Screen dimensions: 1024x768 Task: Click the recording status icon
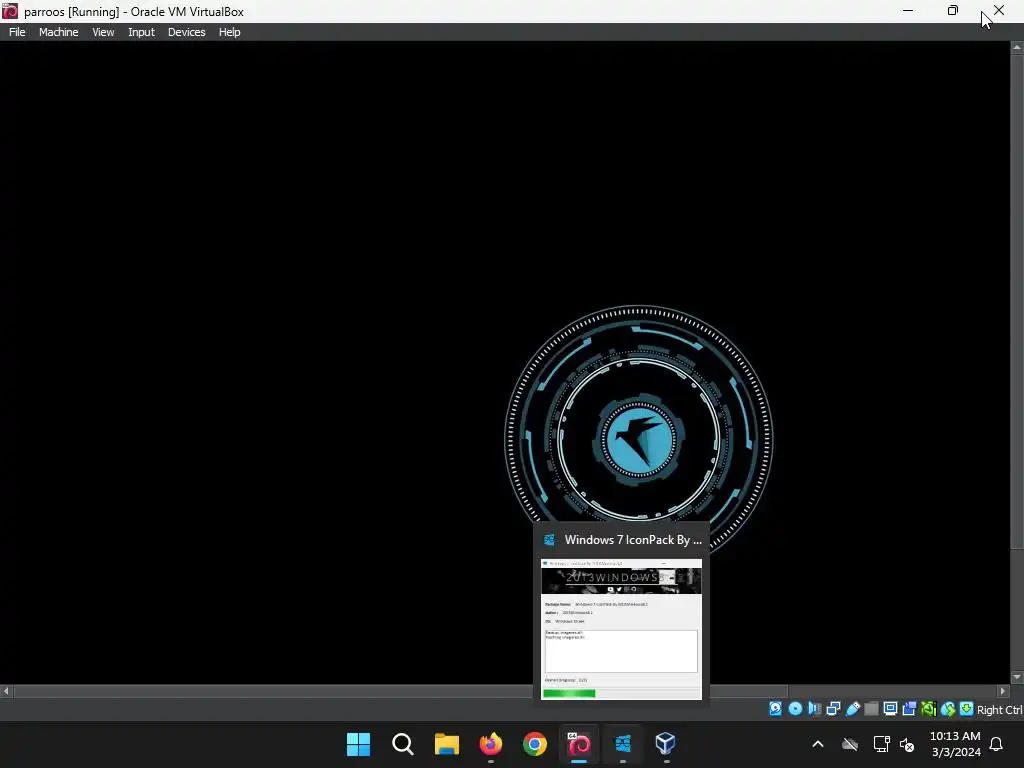tap(909, 709)
